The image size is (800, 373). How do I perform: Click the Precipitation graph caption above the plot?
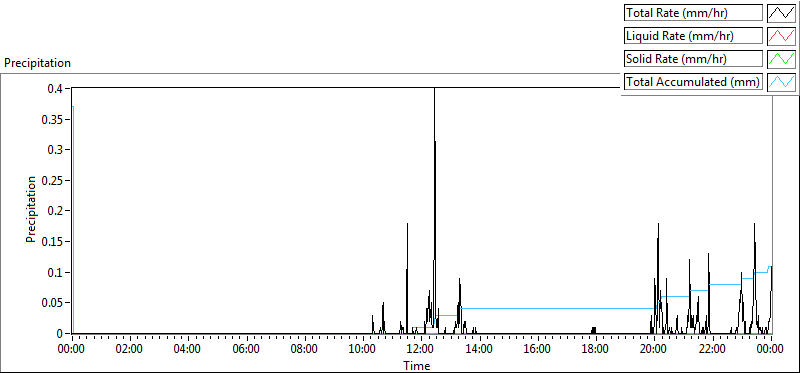pos(37,63)
